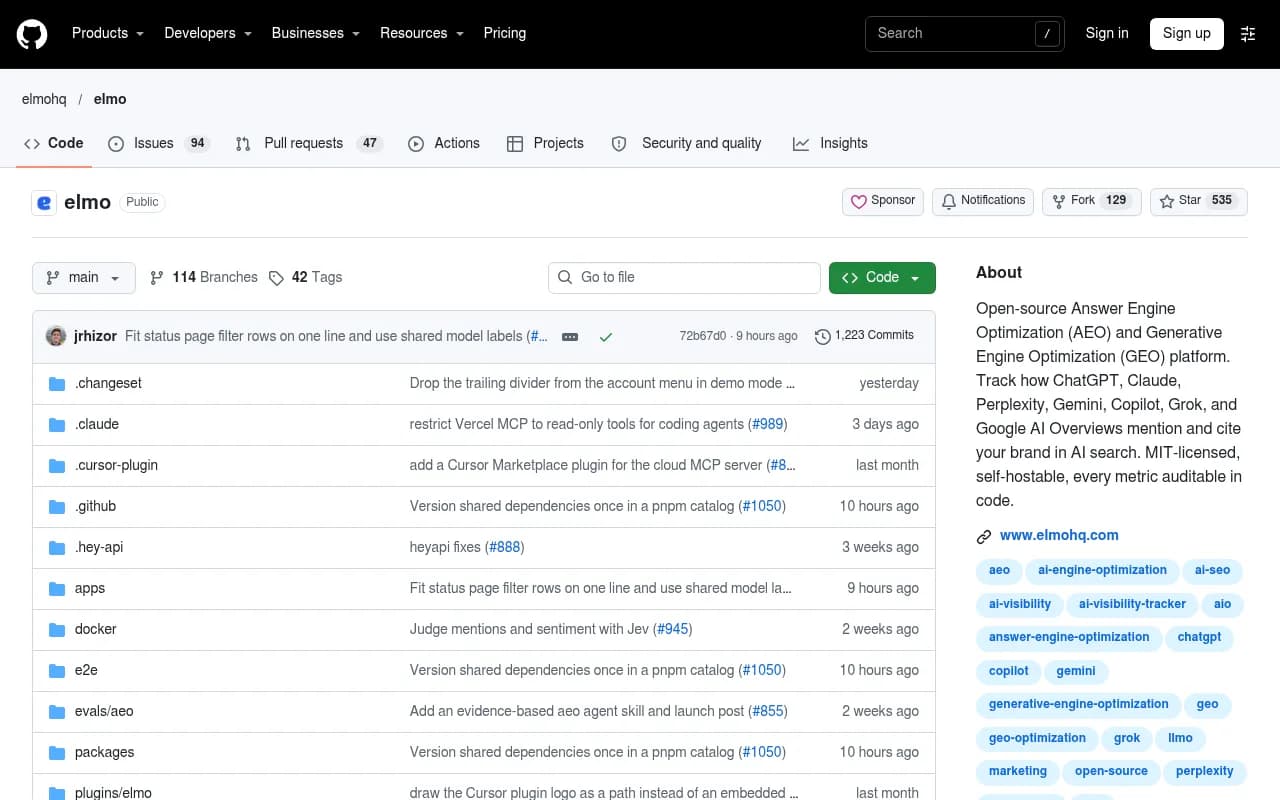Open pull request #989 link

pyautogui.click(x=768, y=424)
